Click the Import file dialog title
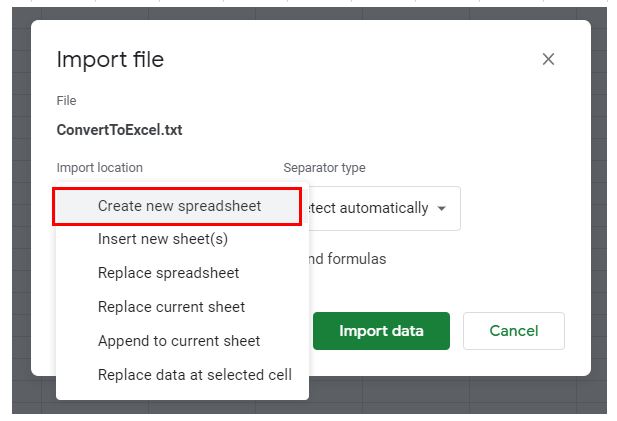The image size is (617, 421). pyautogui.click(x=110, y=59)
